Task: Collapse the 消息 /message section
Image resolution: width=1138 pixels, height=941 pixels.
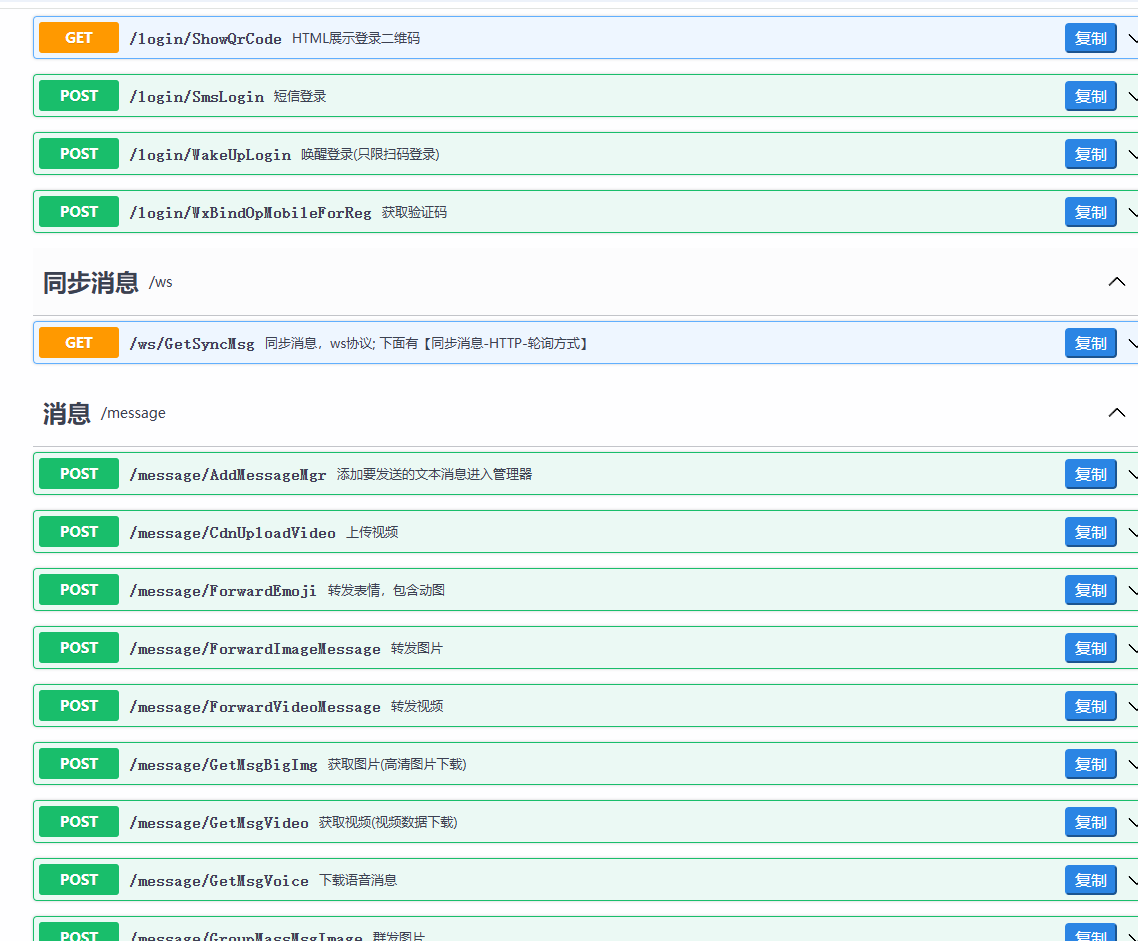Action: click(x=1116, y=413)
